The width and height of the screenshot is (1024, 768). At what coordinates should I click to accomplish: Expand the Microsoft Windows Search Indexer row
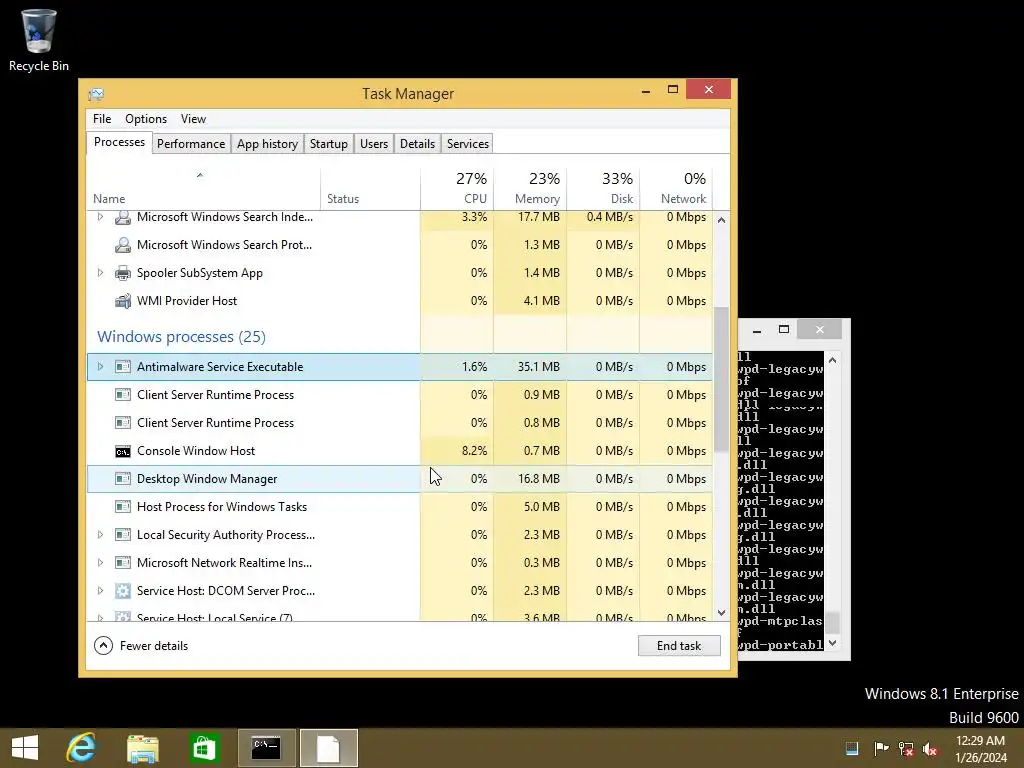[x=100, y=217]
